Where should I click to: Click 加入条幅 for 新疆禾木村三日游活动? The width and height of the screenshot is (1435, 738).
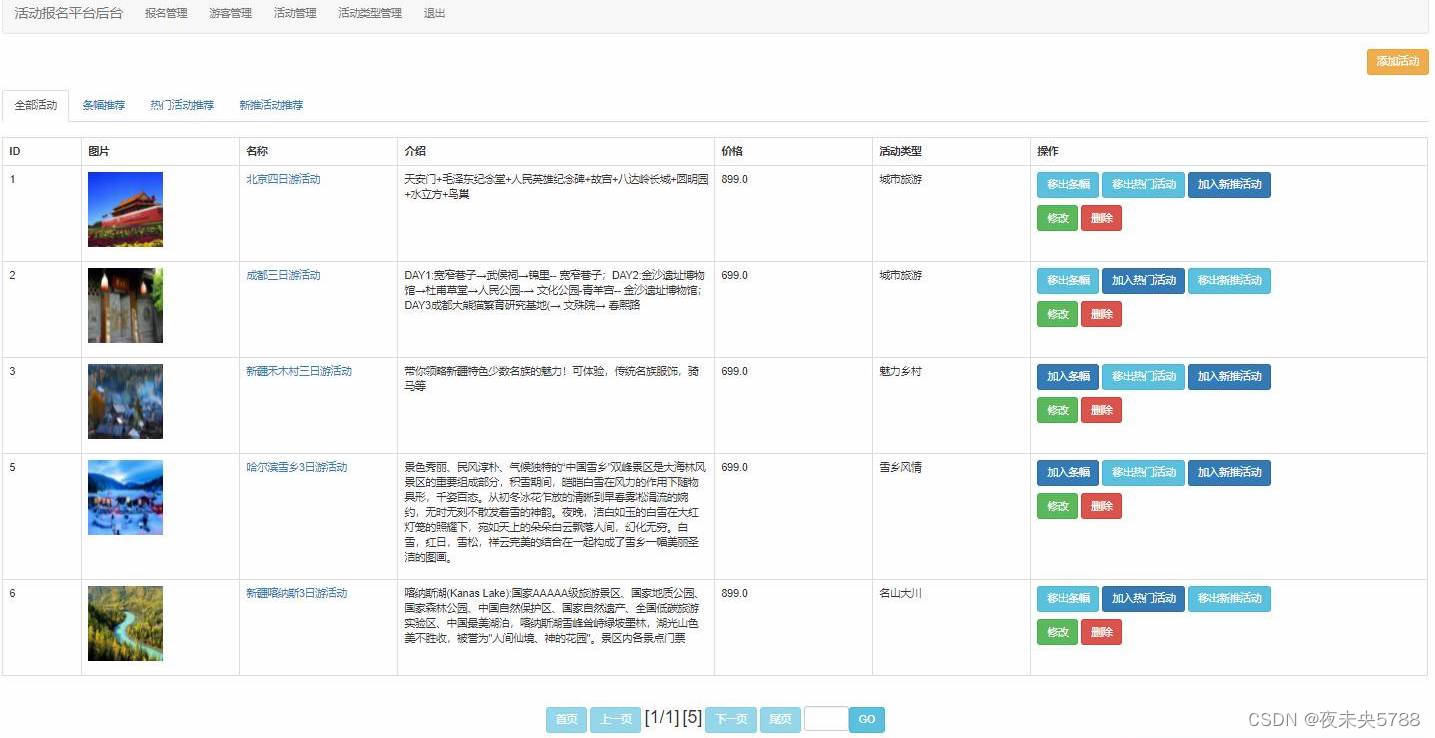(1068, 377)
